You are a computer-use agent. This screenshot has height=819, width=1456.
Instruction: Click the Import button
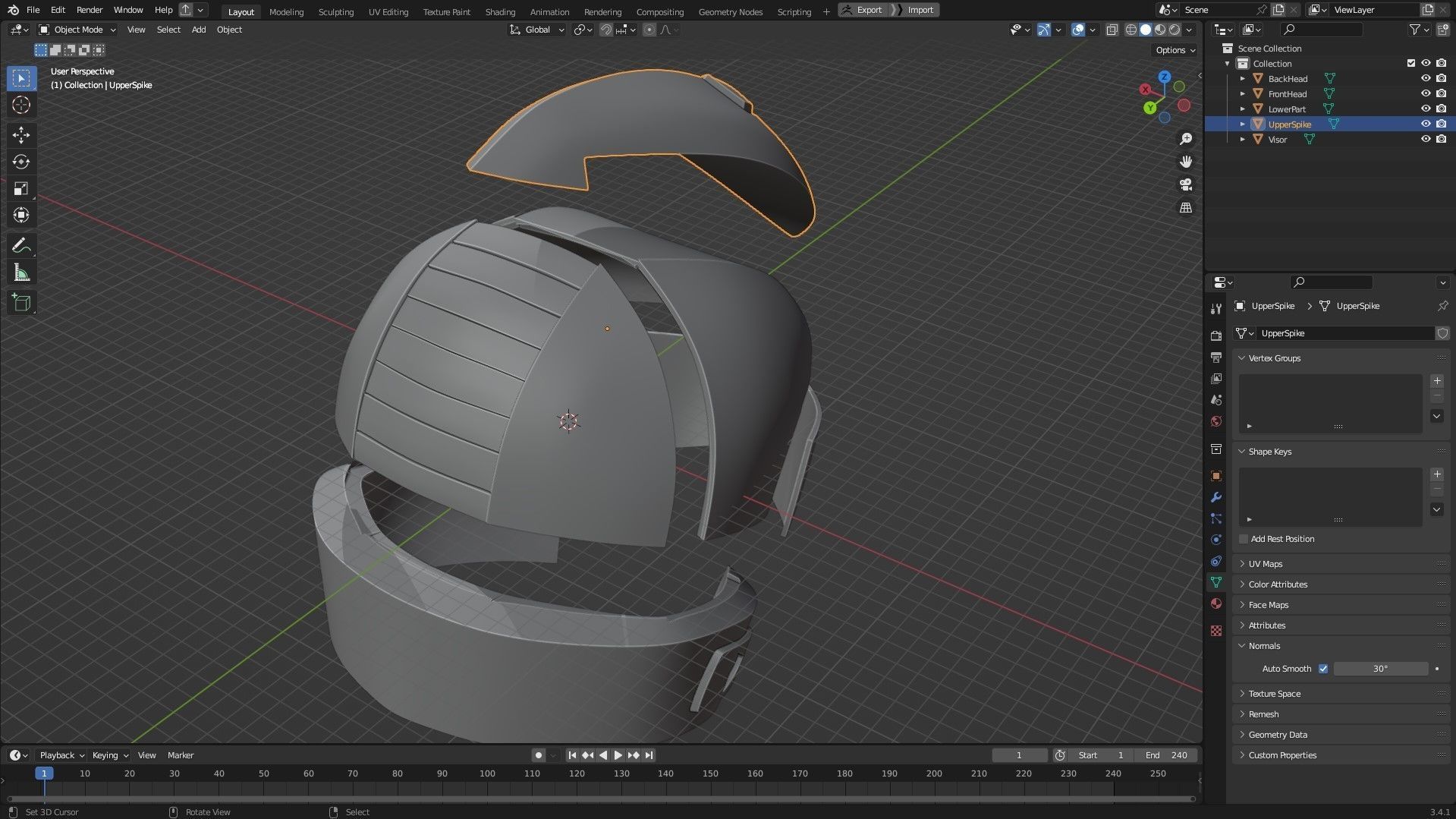tap(920, 10)
